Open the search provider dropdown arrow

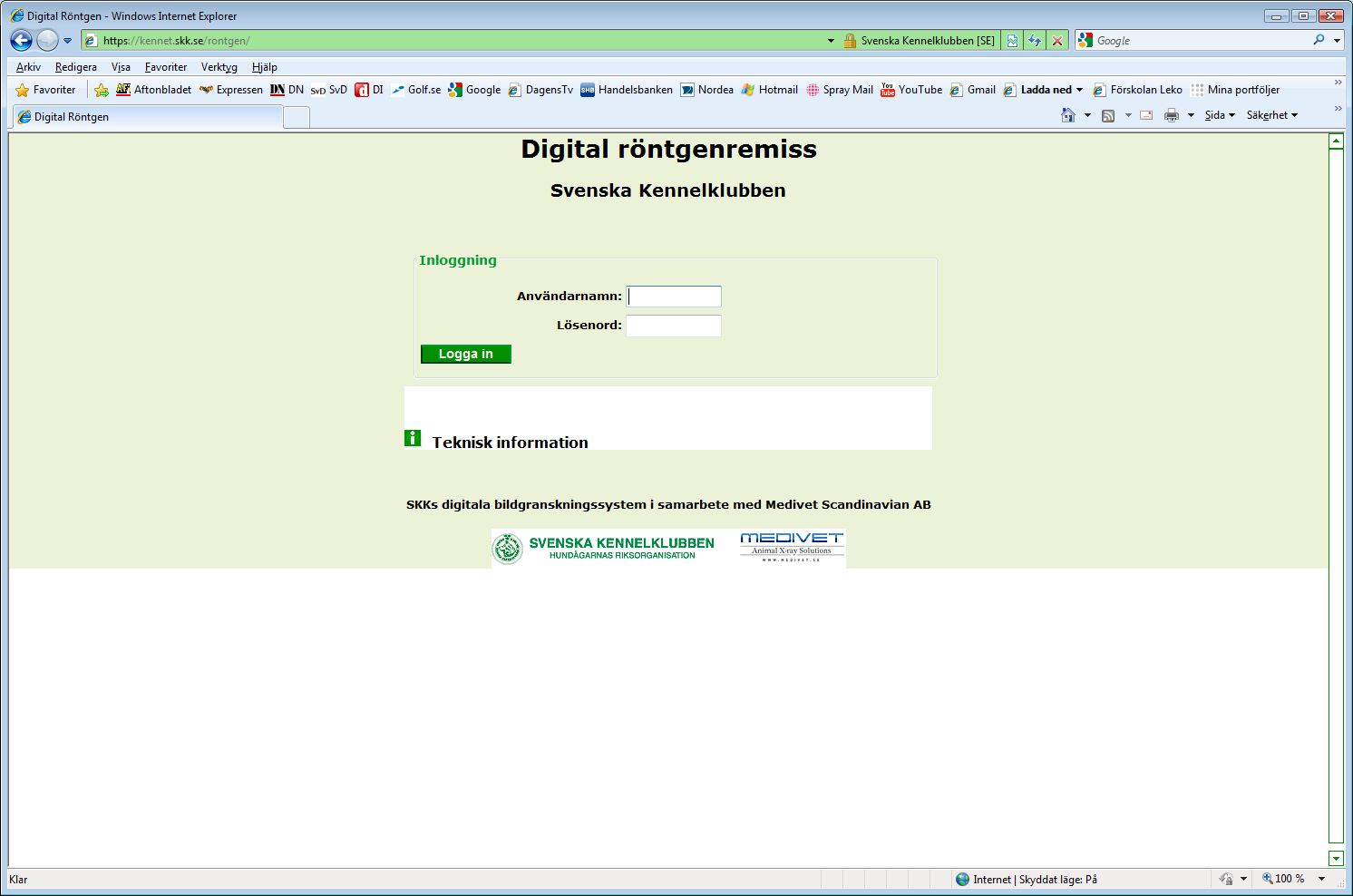pos(1337,41)
